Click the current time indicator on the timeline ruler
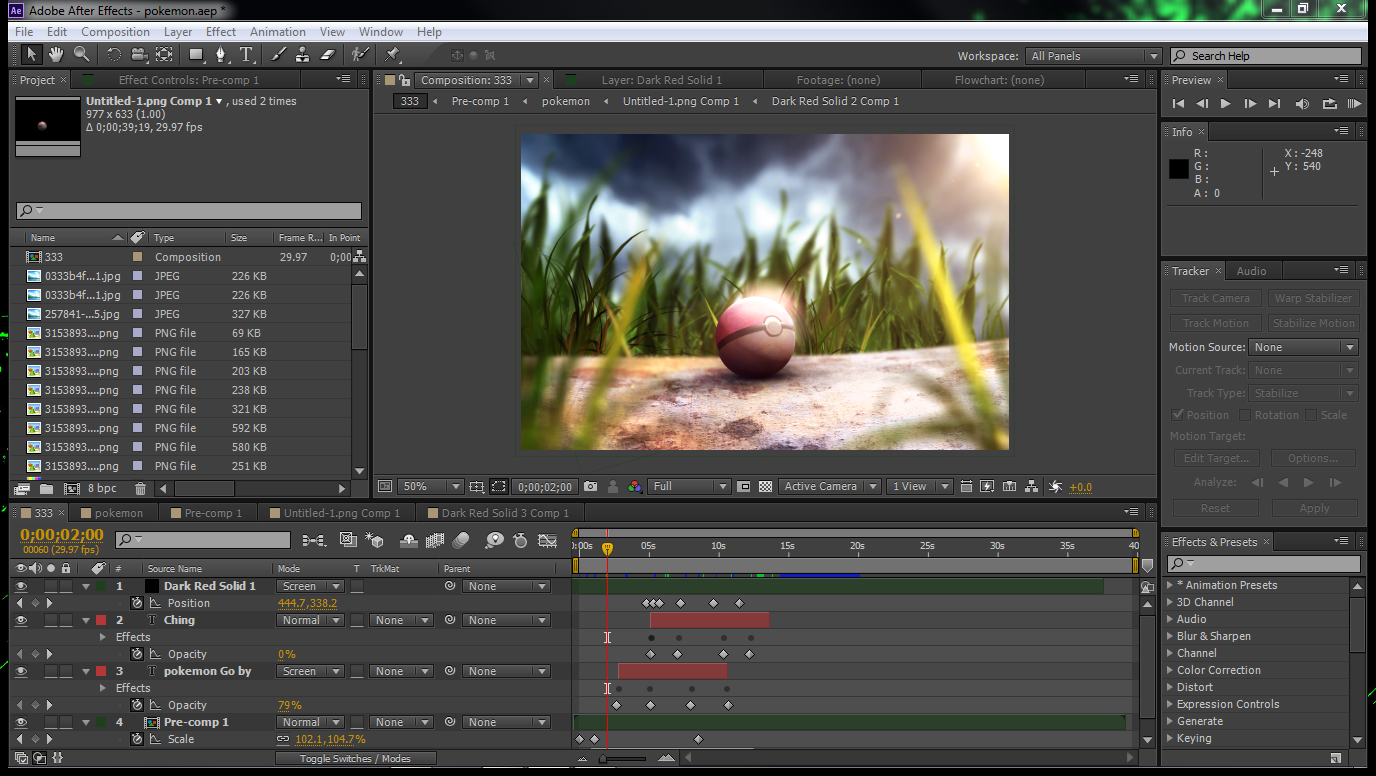 click(x=607, y=548)
